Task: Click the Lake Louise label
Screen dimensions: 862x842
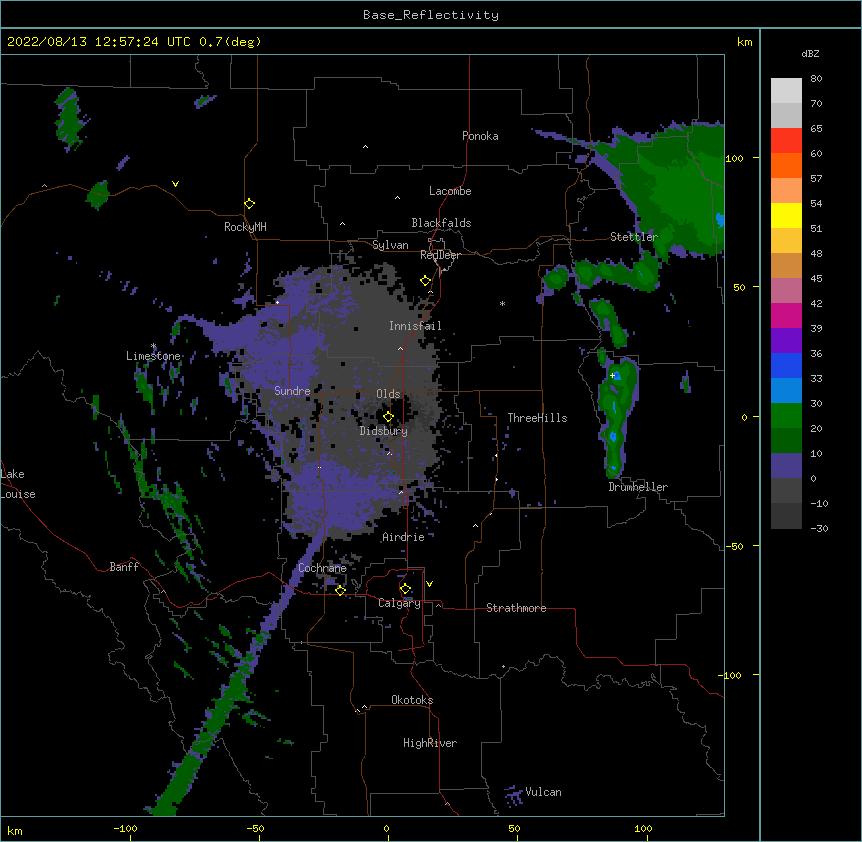Action: click(x=18, y=484)
